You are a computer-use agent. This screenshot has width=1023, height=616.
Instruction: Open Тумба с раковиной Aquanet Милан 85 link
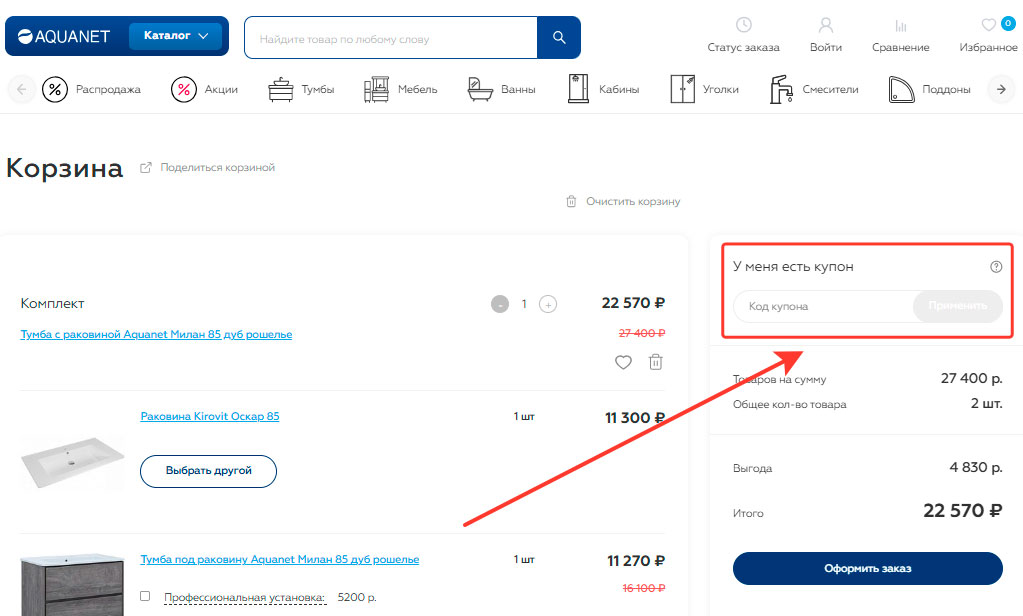click(x=157, y=334)
